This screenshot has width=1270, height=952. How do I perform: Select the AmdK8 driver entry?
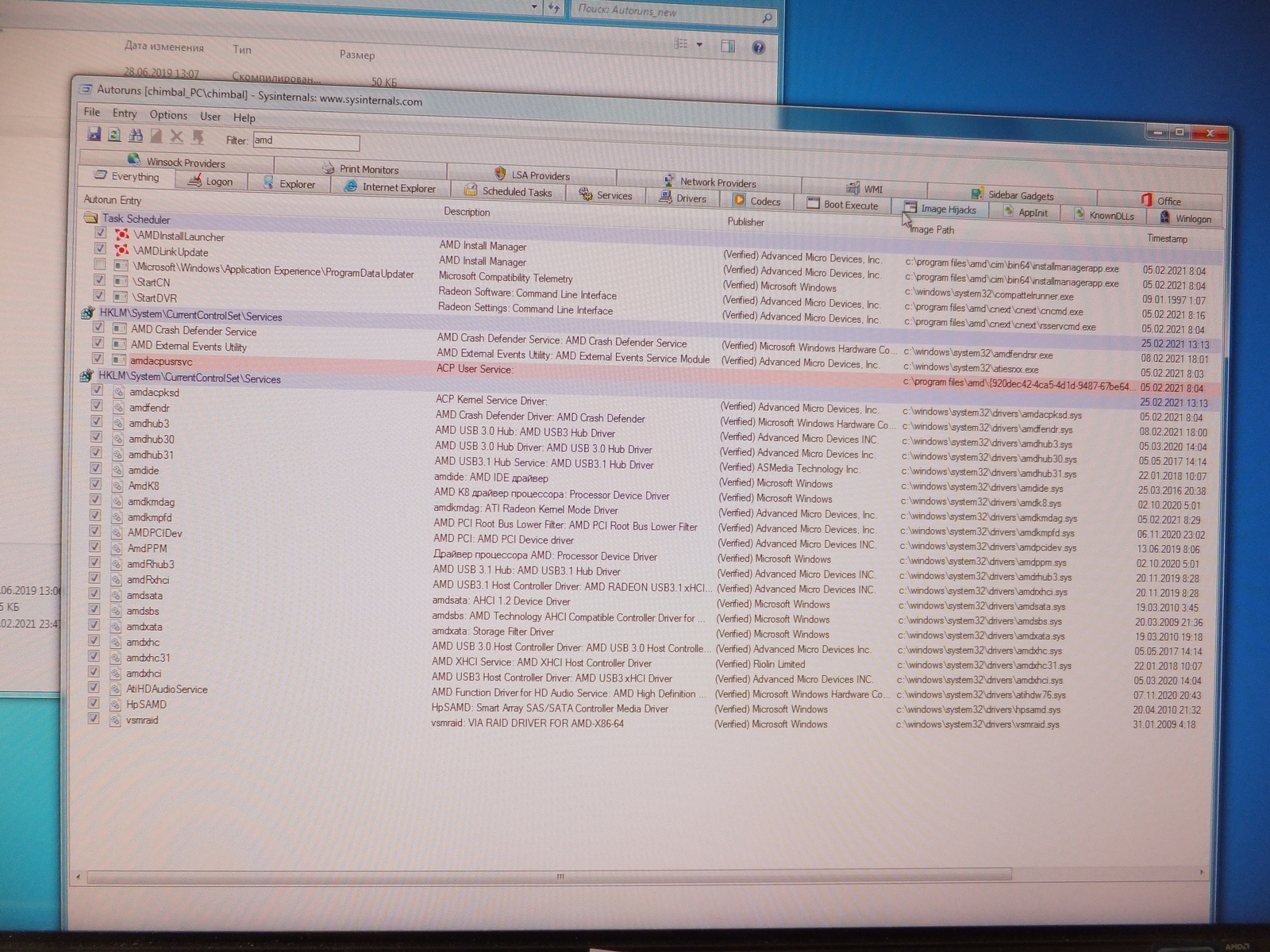(x=144, y=486)
